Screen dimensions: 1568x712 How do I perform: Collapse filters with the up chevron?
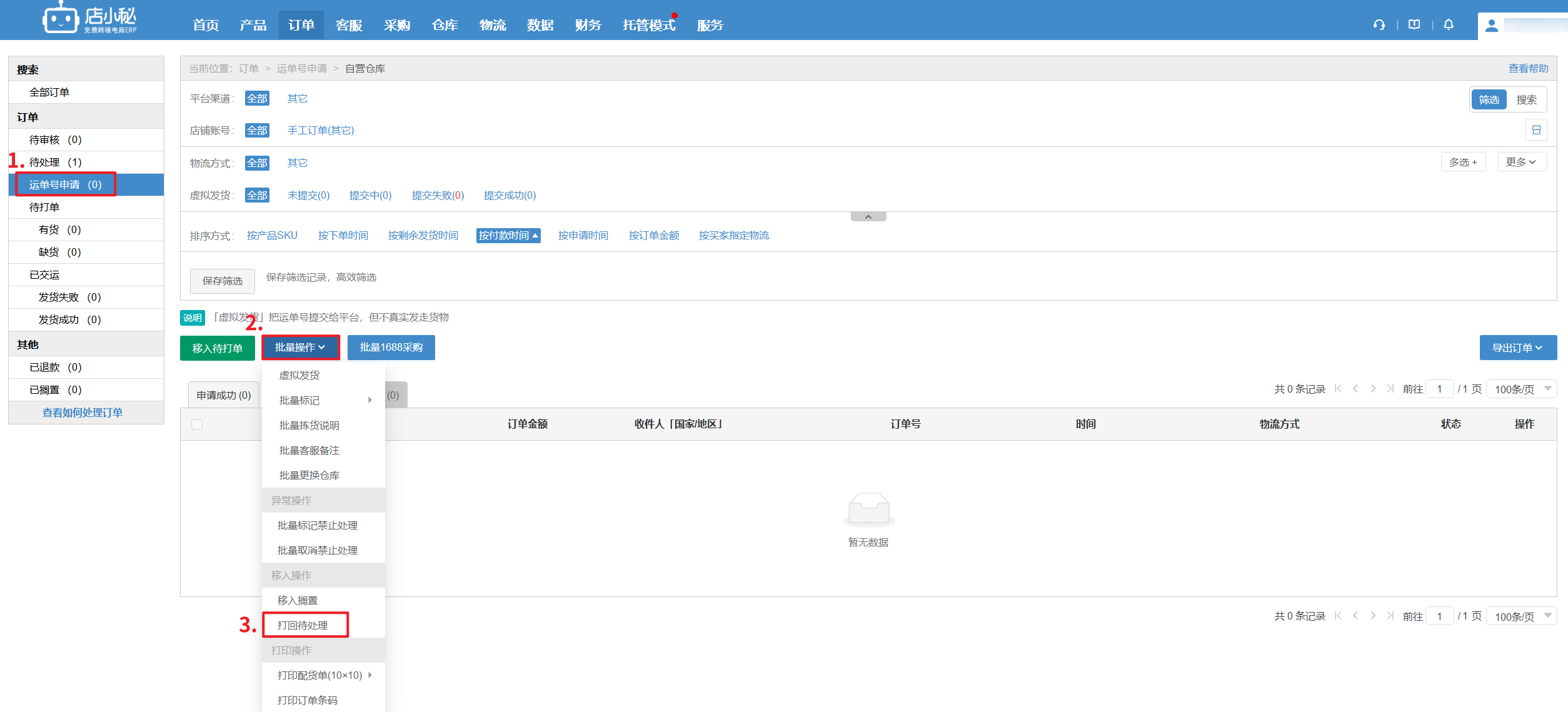(x=868, y=216)
